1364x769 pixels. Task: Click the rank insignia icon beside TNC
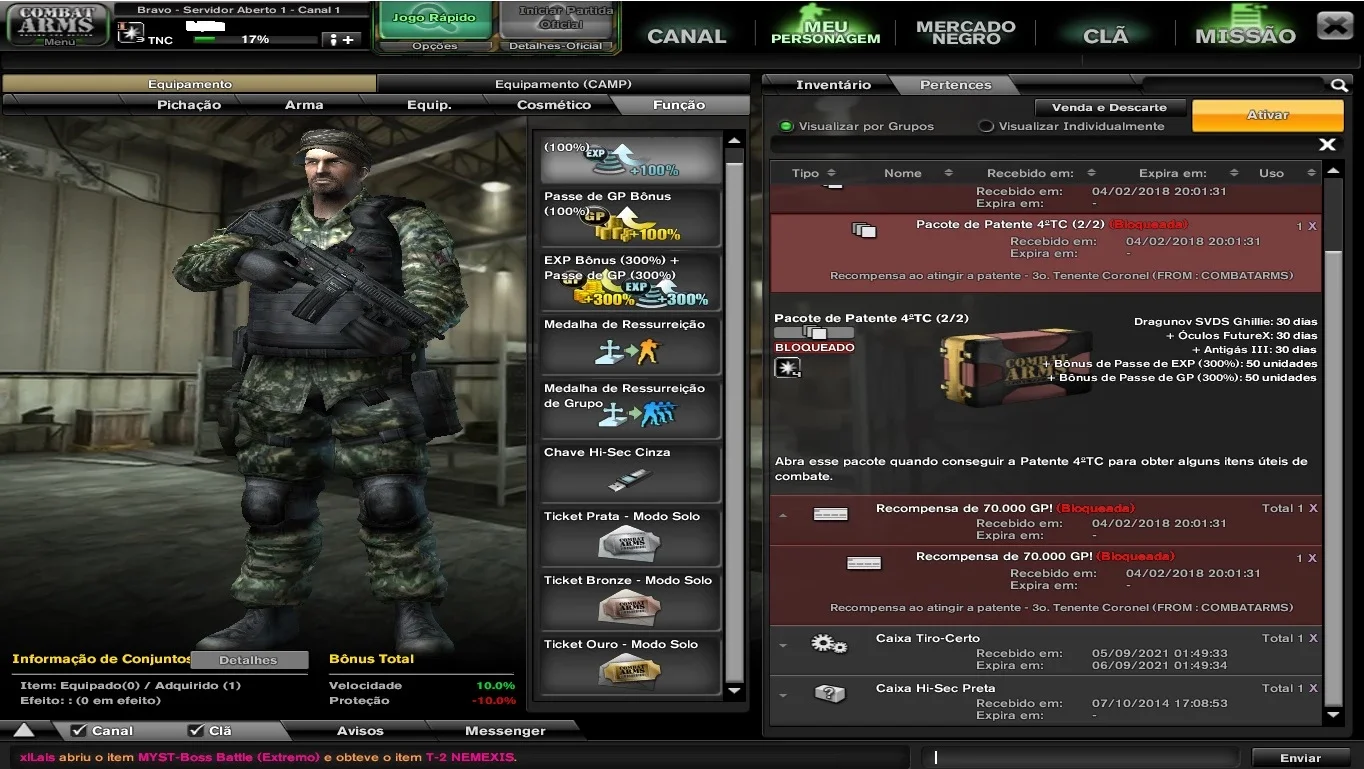pos(131,33)
